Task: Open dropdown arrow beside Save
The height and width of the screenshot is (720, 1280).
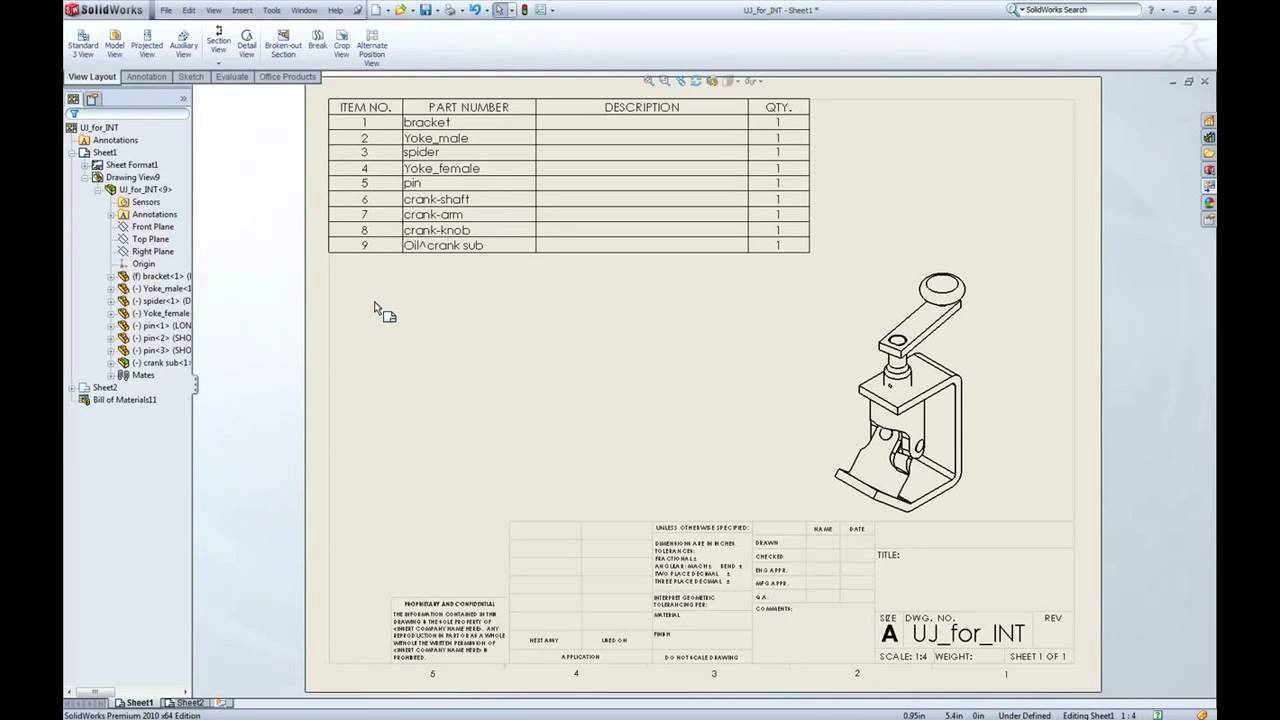Action: (436, 10)
